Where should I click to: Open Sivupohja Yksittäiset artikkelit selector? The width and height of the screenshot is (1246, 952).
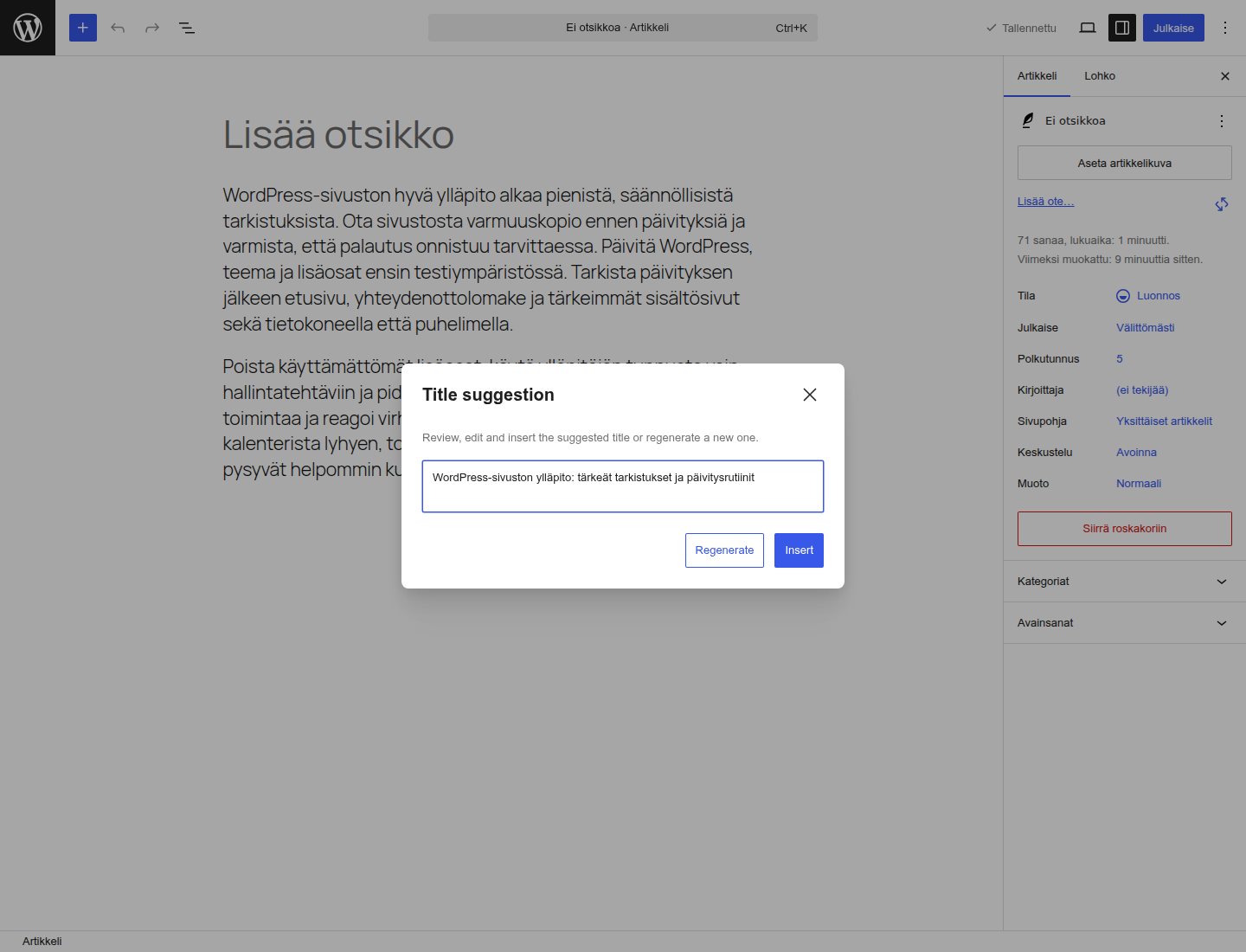click(x=1164, y=421)
